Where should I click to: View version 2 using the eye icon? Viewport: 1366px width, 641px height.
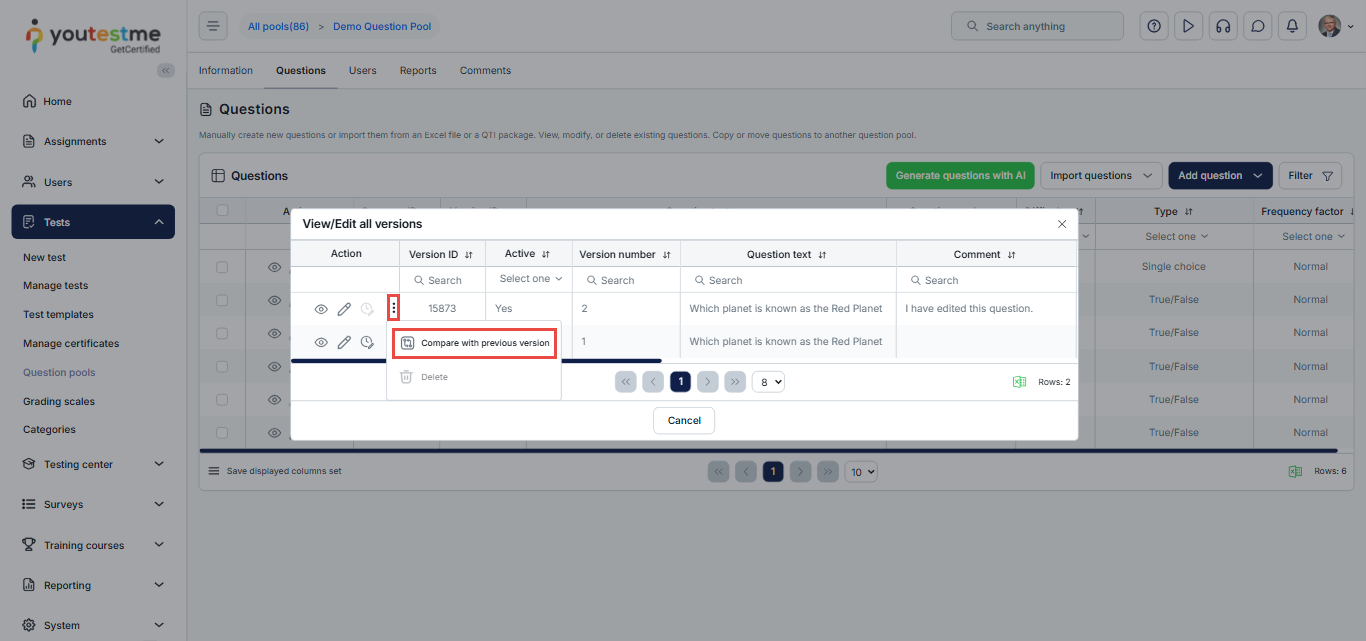tap(321, 309)
